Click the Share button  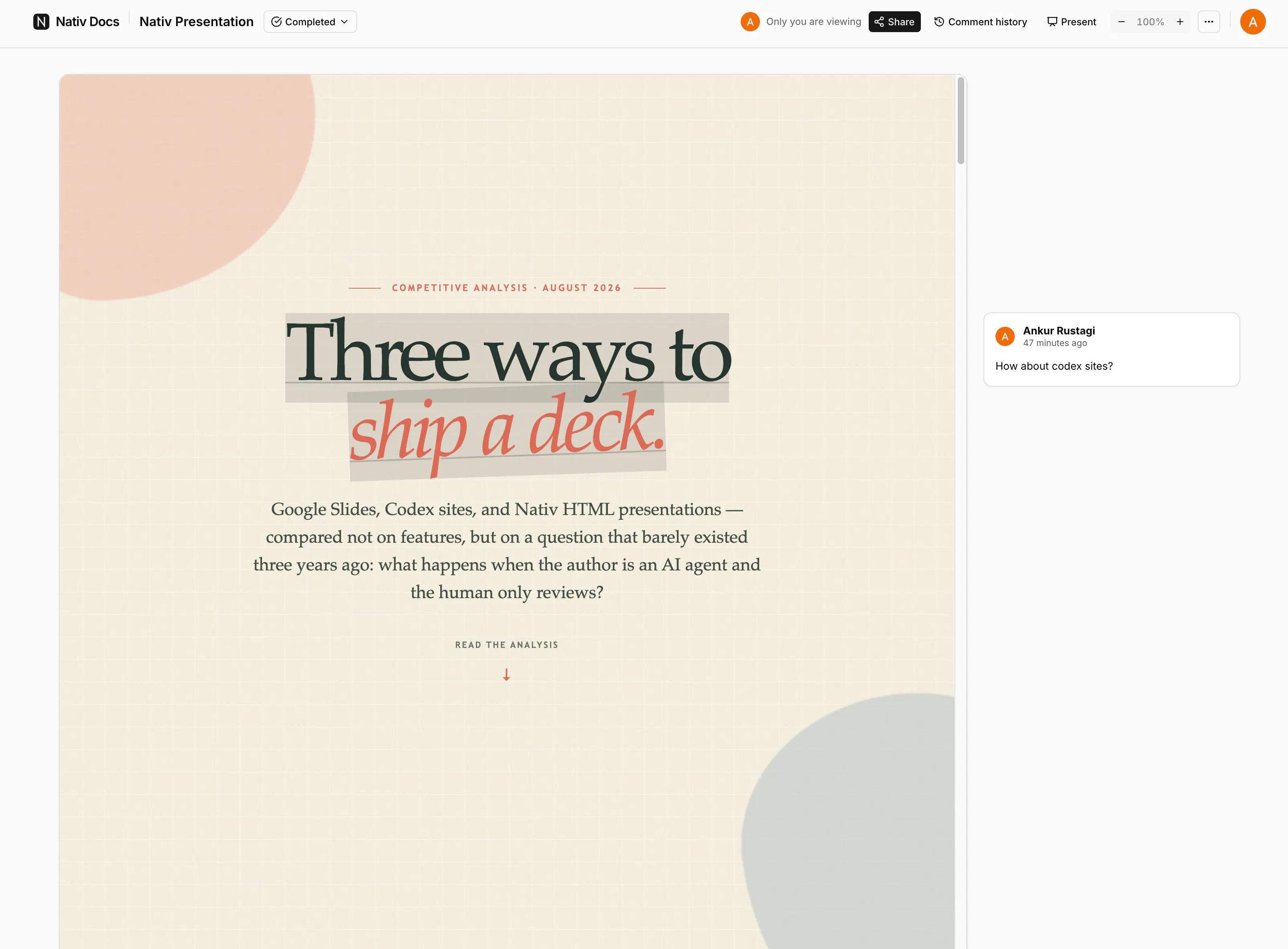[894, 22]
